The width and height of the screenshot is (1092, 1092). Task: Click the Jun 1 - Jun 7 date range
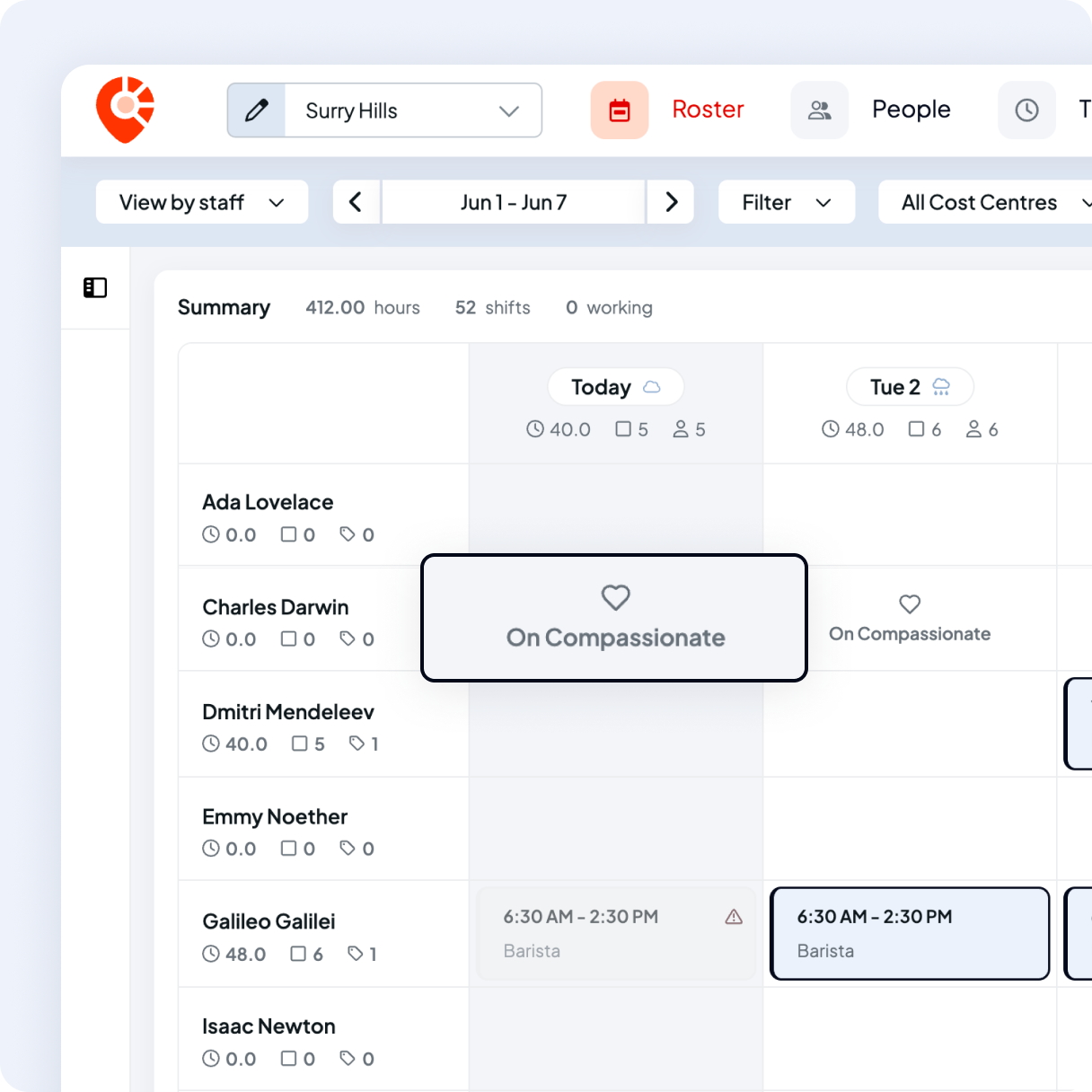(x=514, y=202)
